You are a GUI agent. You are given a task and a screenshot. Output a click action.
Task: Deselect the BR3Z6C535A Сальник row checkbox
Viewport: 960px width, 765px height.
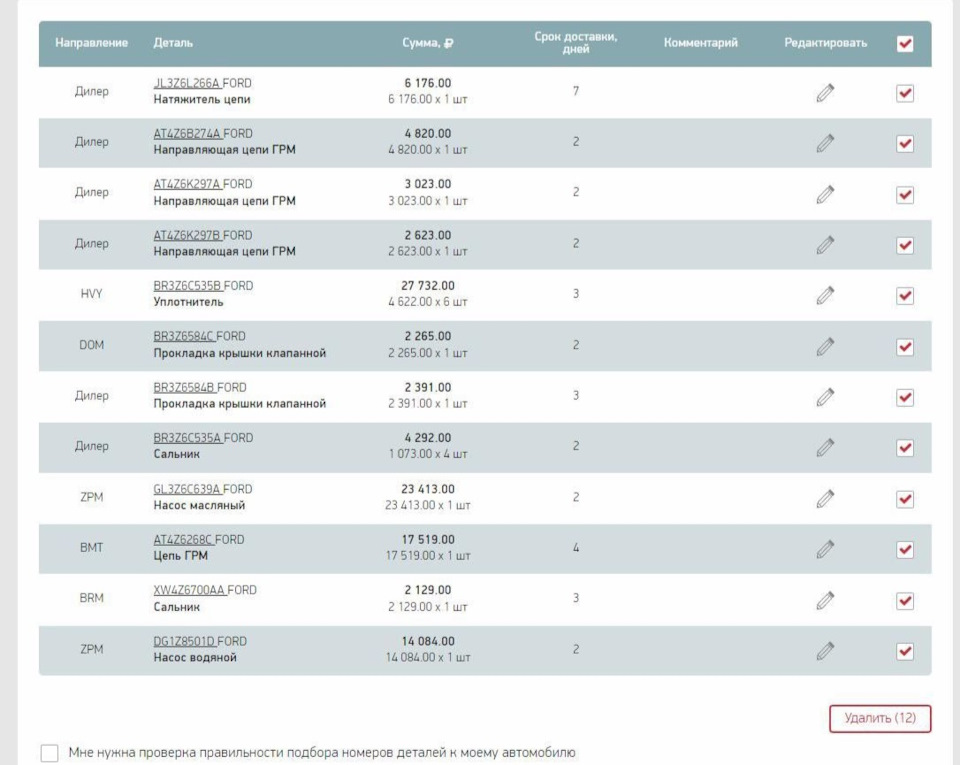pyautogui.click(x=905, y=447)
